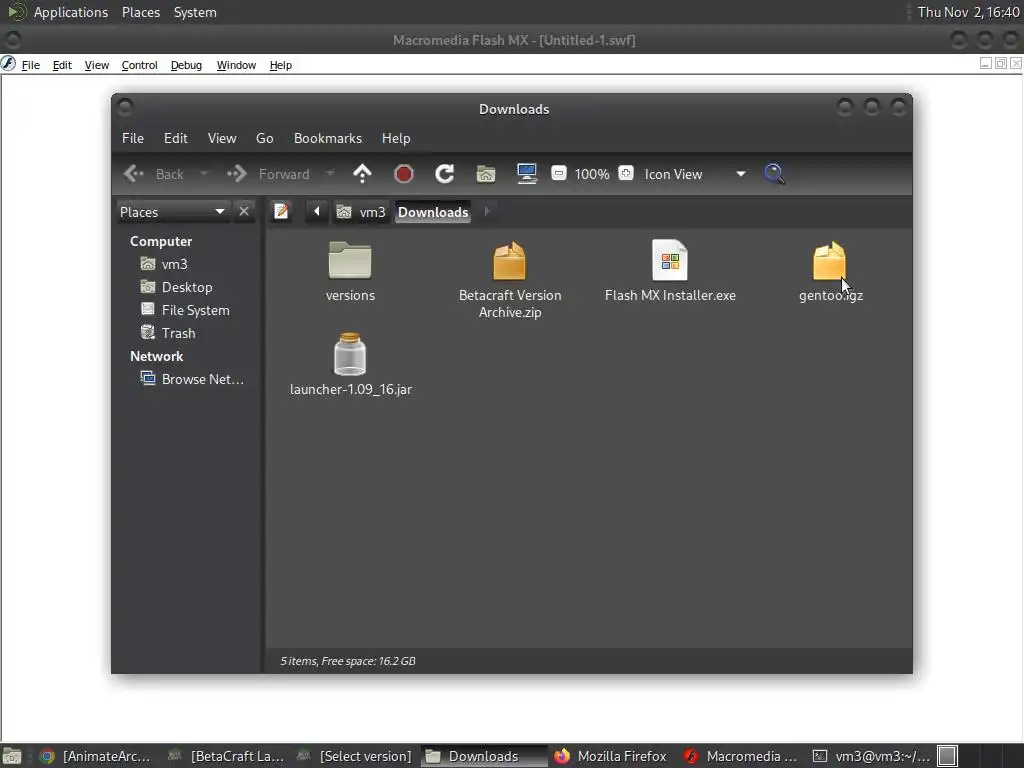Select the versions folder
1024x768 pixels.
(350, 272)
